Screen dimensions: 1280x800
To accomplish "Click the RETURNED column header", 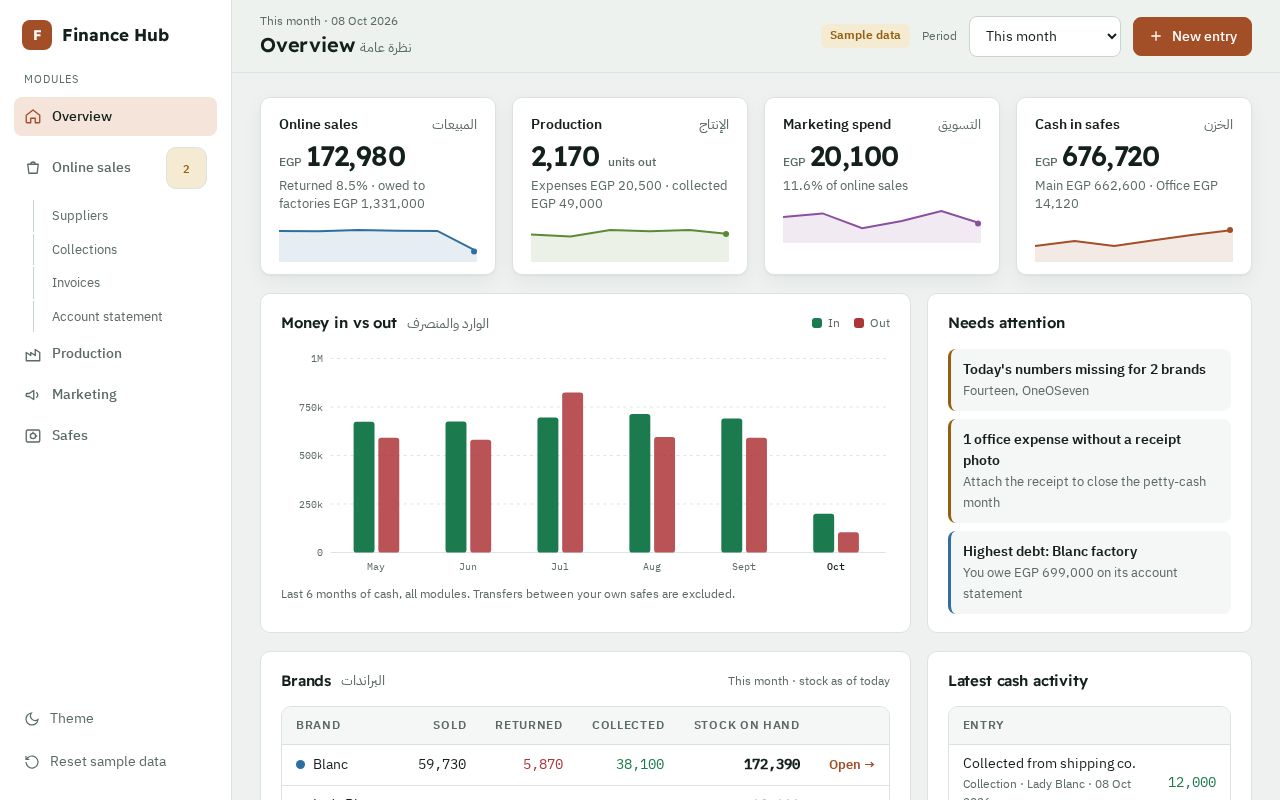I will [x=529, y=726].
